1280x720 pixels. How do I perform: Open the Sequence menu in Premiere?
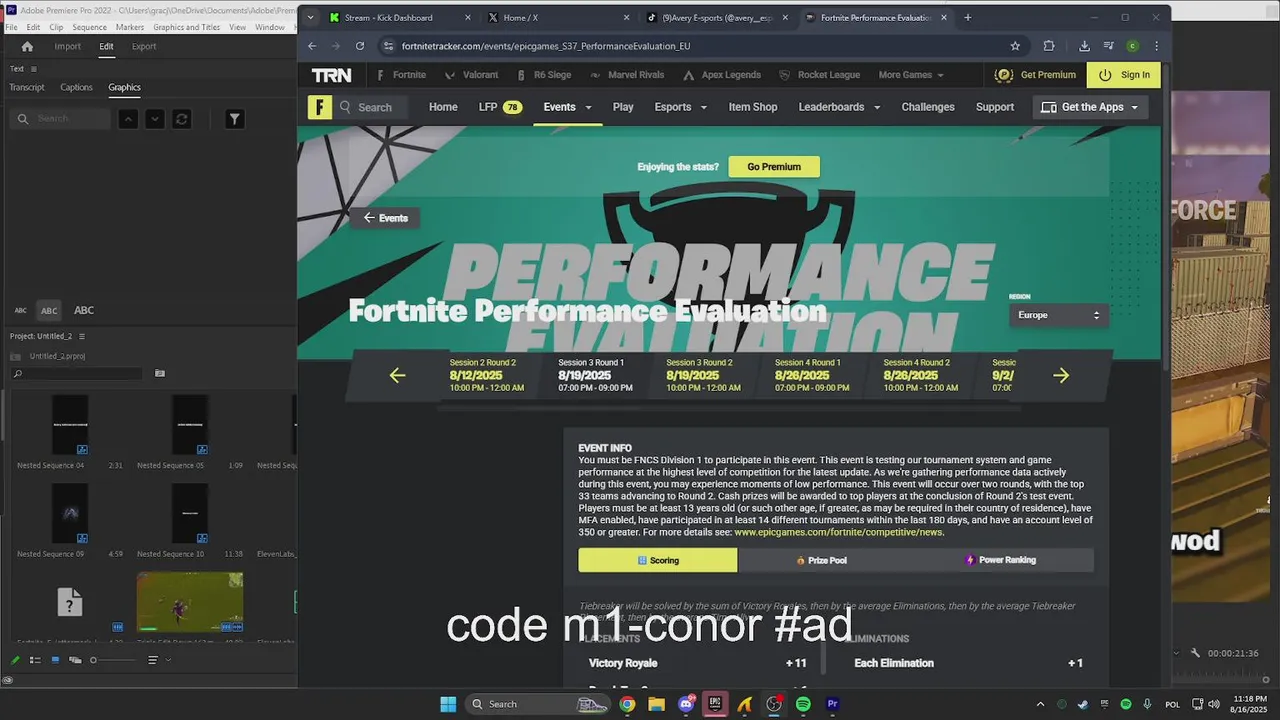90,27
